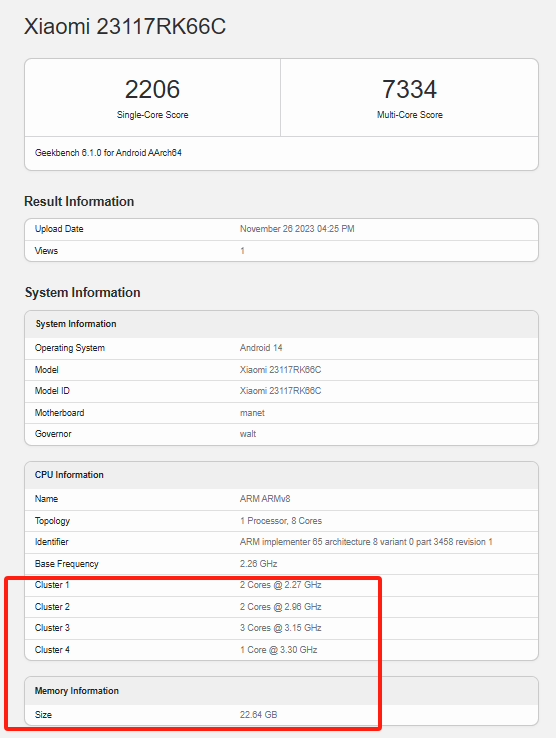Select the Model ID value Xiaomi 23117RK66C
This screenshot has width=556, height=738.
[281, 391]
